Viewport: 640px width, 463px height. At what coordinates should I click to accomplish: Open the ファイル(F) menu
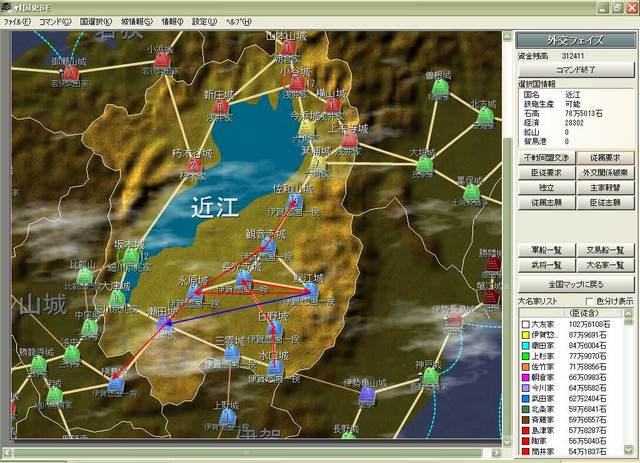[x=17, y=22]
